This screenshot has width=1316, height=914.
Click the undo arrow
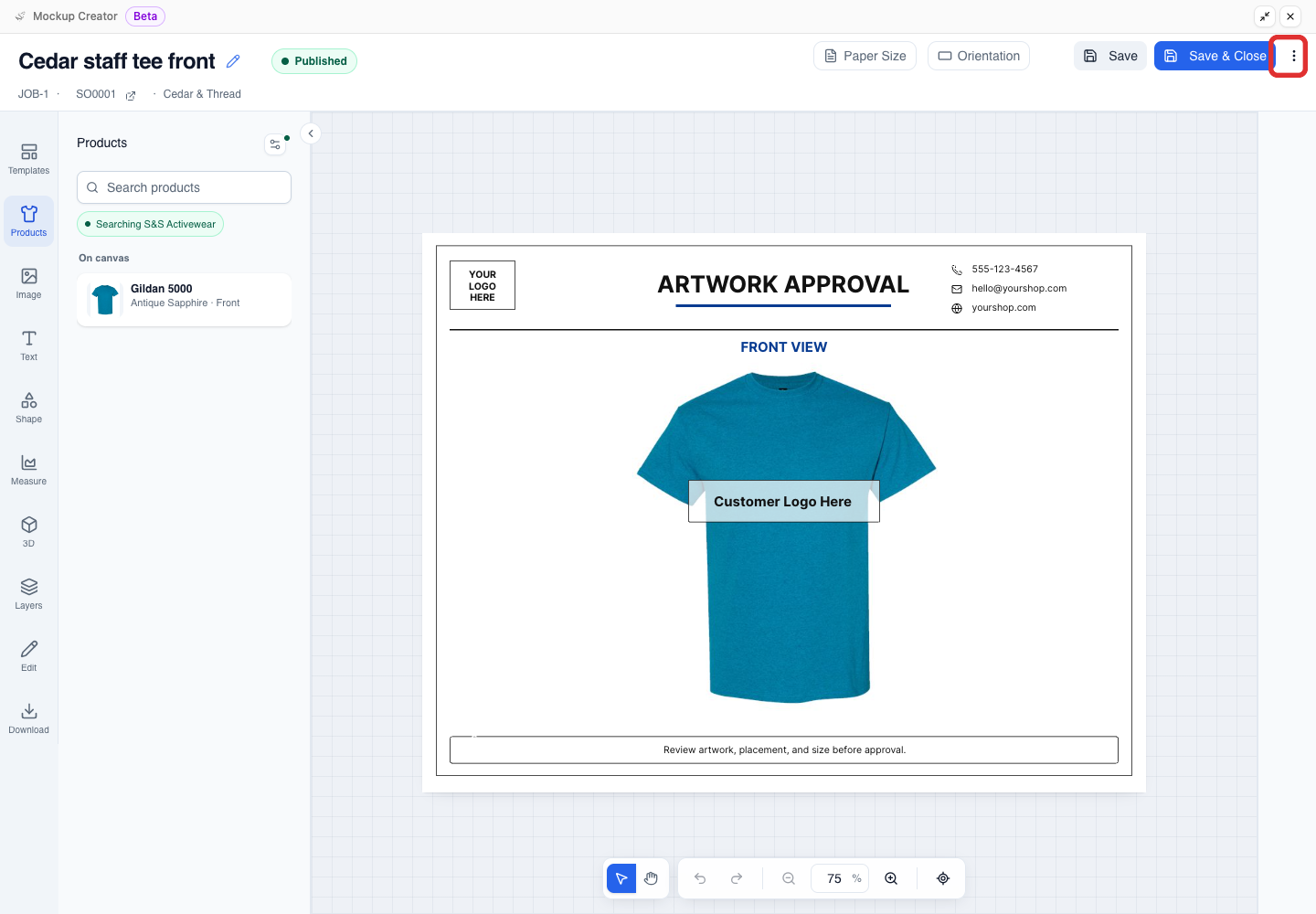tap(700, 878)
